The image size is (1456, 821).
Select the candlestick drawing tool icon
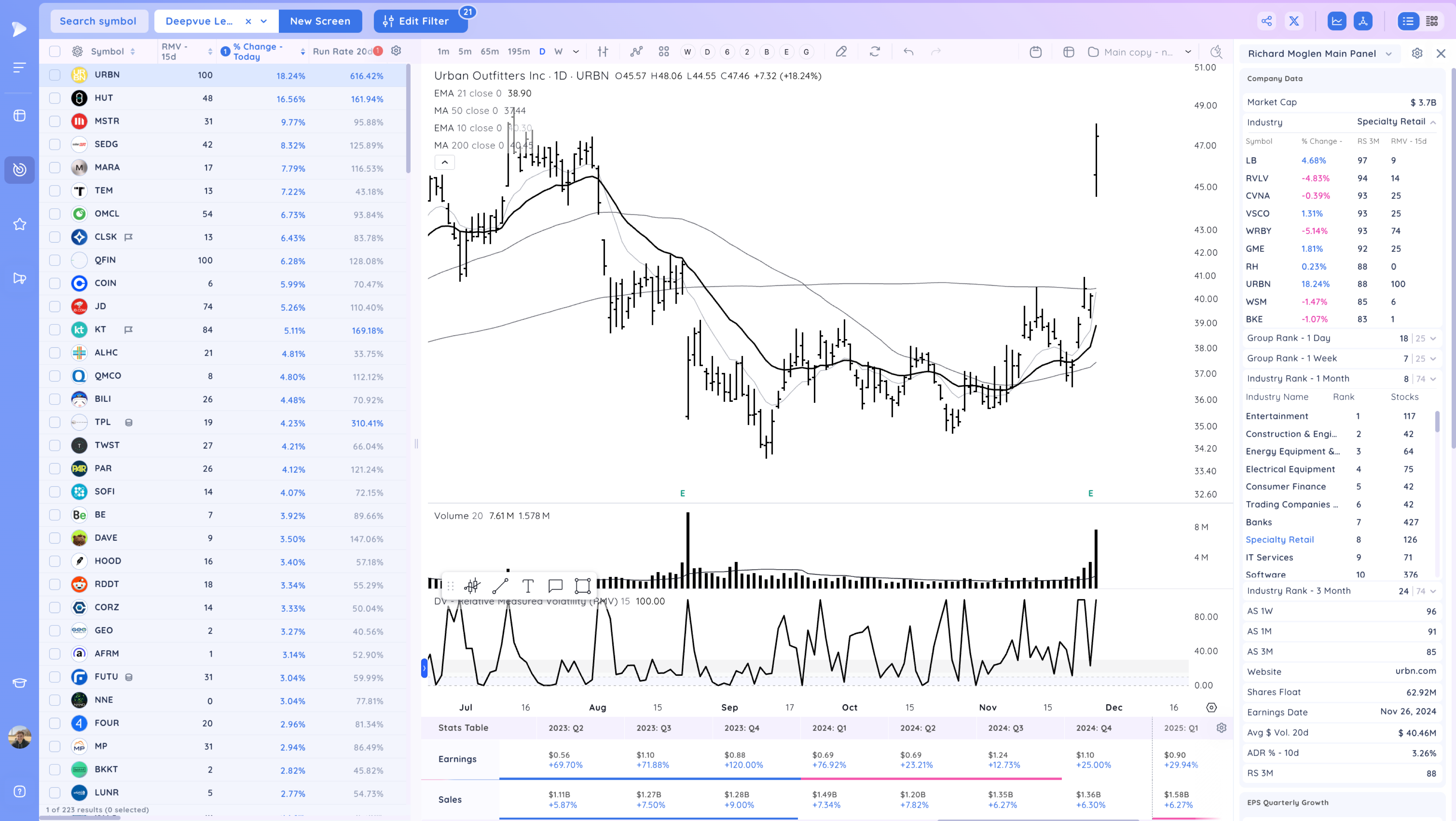472,586
